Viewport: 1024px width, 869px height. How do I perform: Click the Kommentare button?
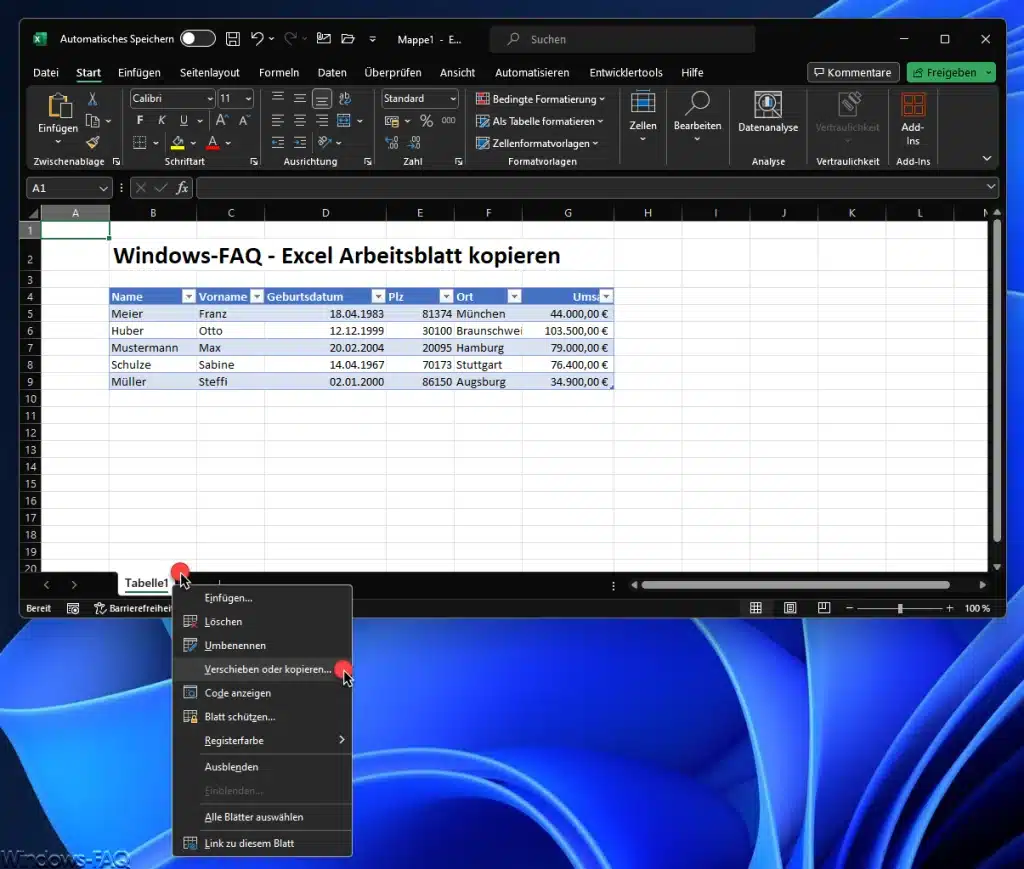pyautogui.click(x=853, y=72)
